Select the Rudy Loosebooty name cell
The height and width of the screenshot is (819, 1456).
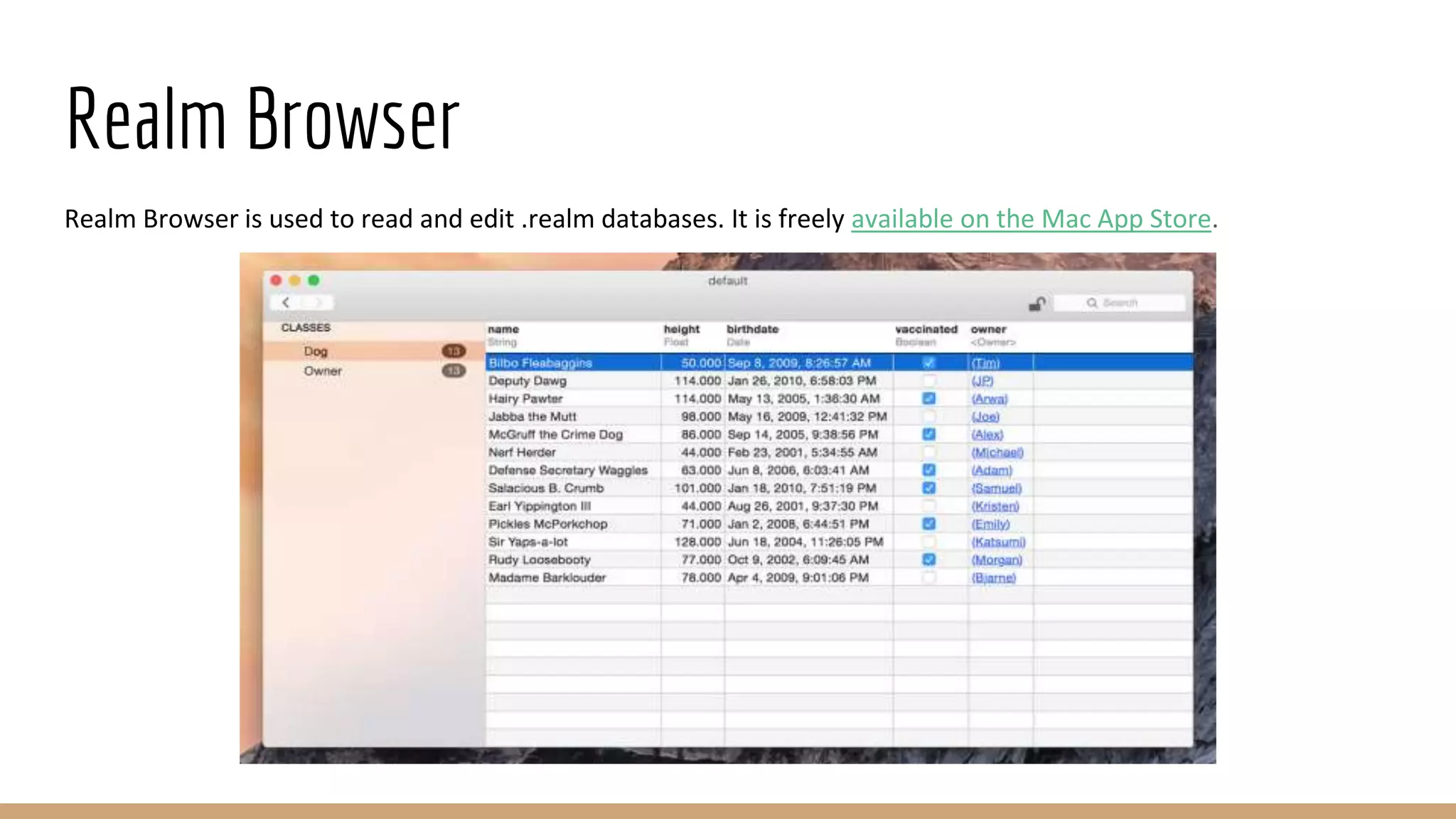[573, 560]
